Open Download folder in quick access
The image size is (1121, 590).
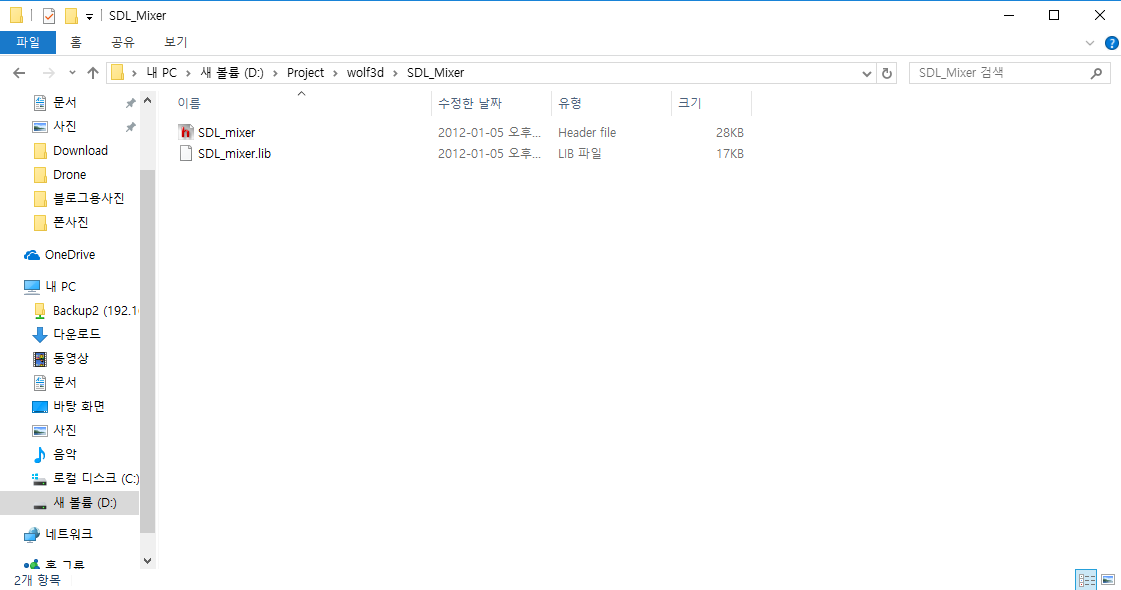click(x=80, y=151)
